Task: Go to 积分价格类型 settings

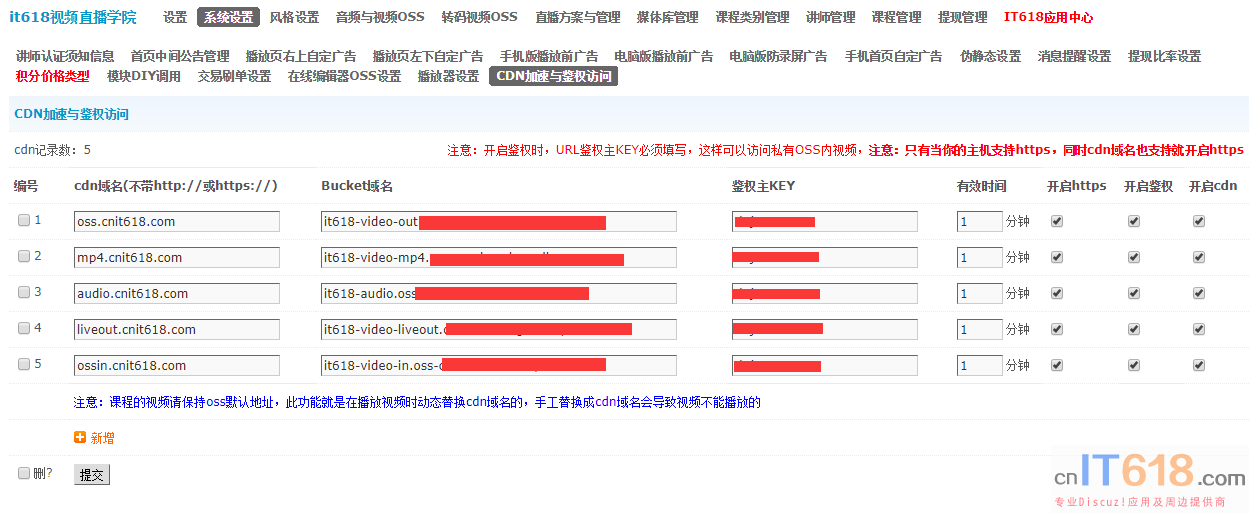Action: pyautogui.click(x=53, y=76)
